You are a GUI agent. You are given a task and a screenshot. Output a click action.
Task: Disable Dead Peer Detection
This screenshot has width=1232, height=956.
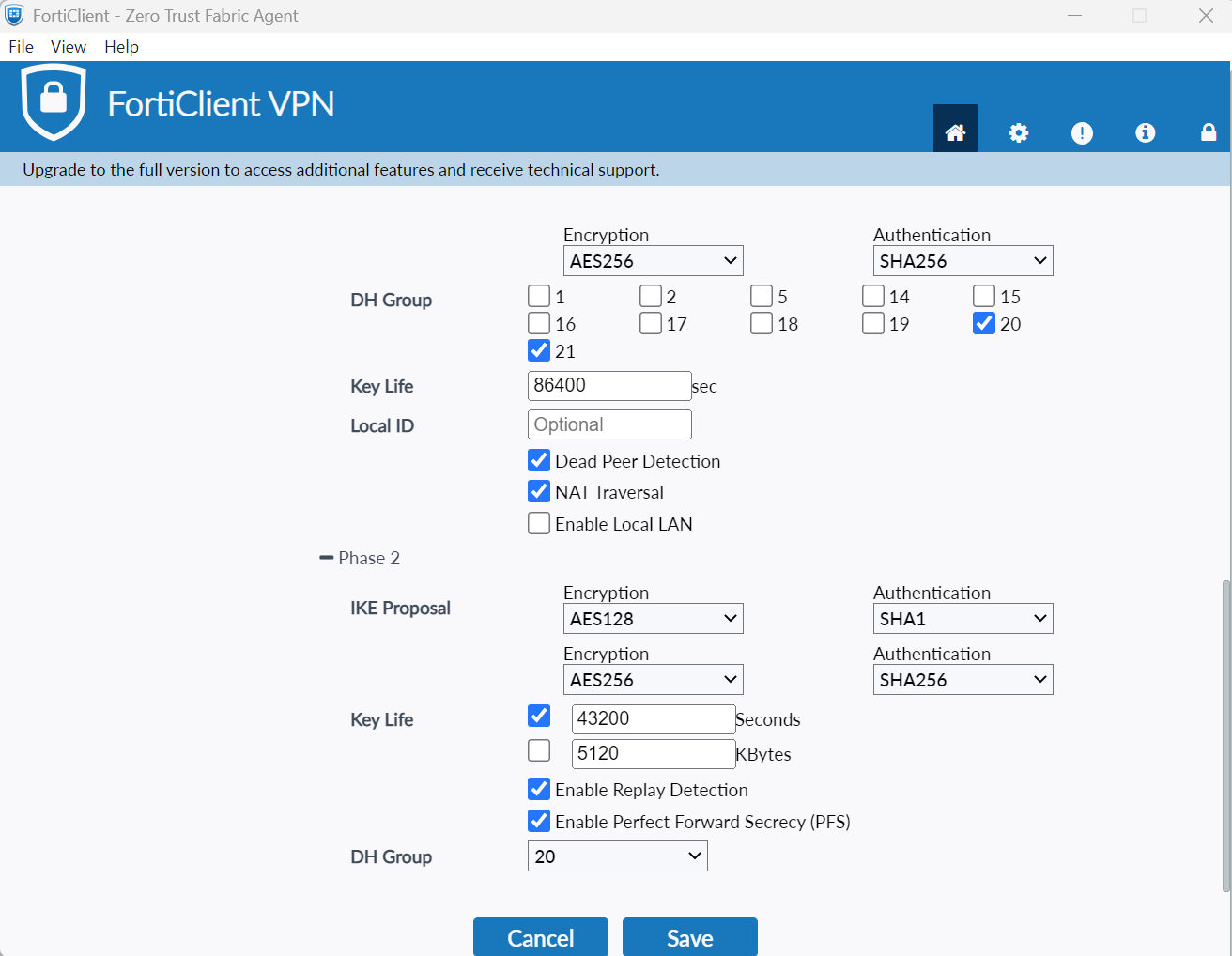(x=539, y=461)
